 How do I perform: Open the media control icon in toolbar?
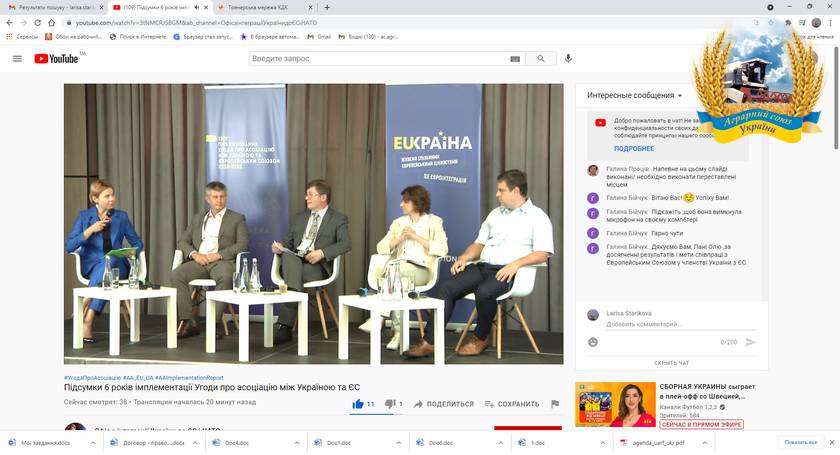802,23
